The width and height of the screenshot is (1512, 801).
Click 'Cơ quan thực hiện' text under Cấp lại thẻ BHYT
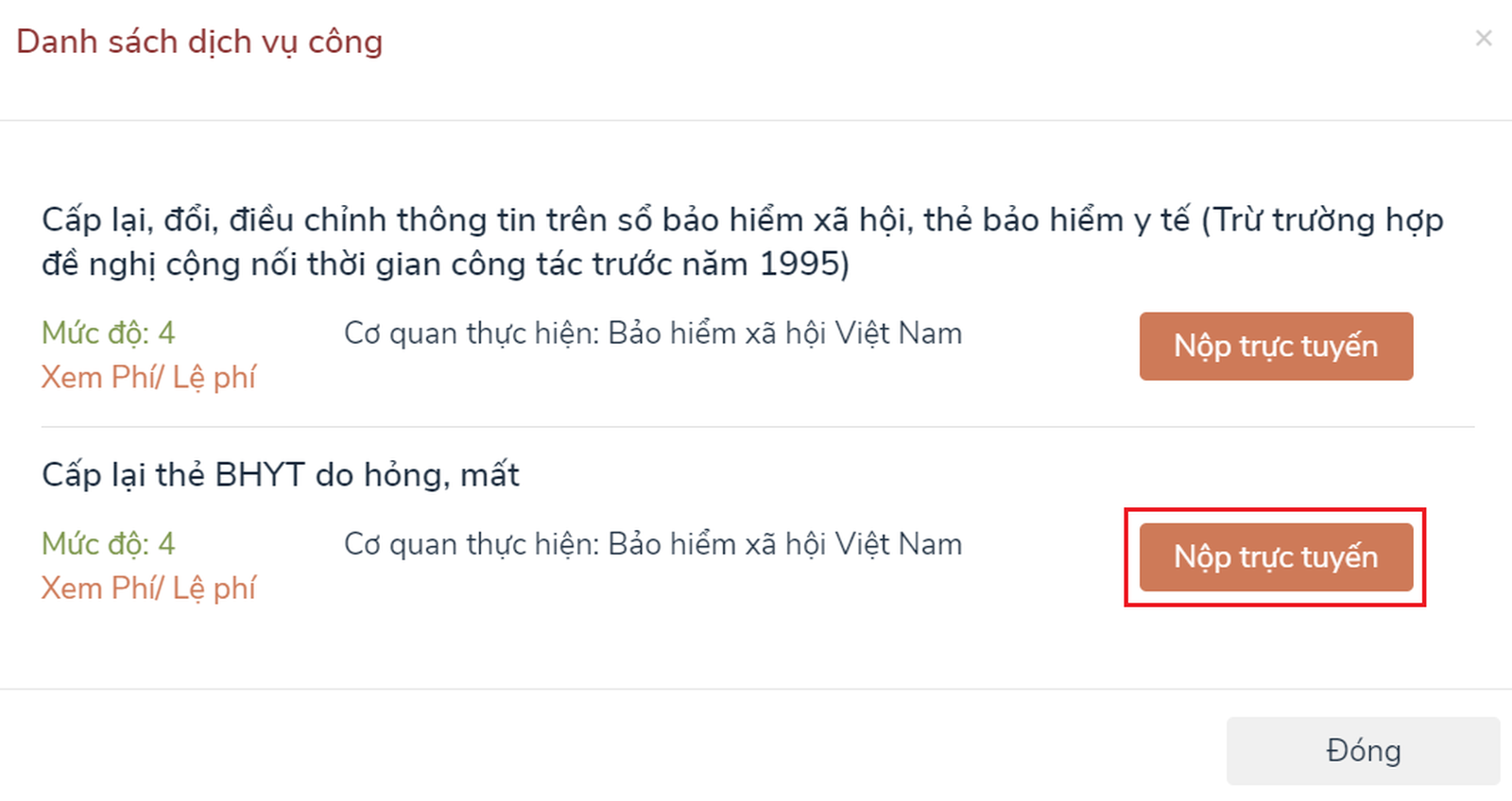(471, 544)
